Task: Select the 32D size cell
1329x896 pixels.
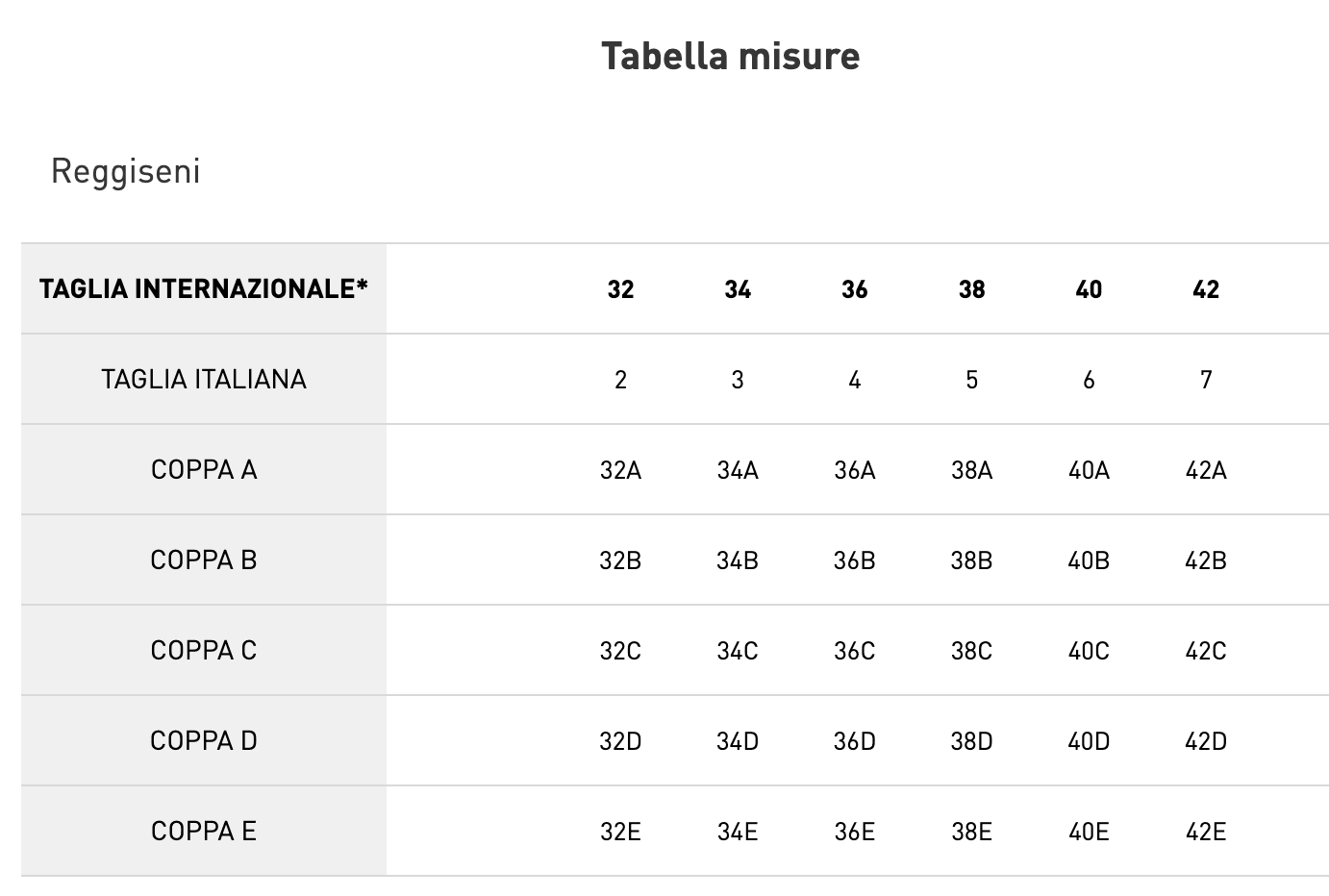Action: point(620,741)
